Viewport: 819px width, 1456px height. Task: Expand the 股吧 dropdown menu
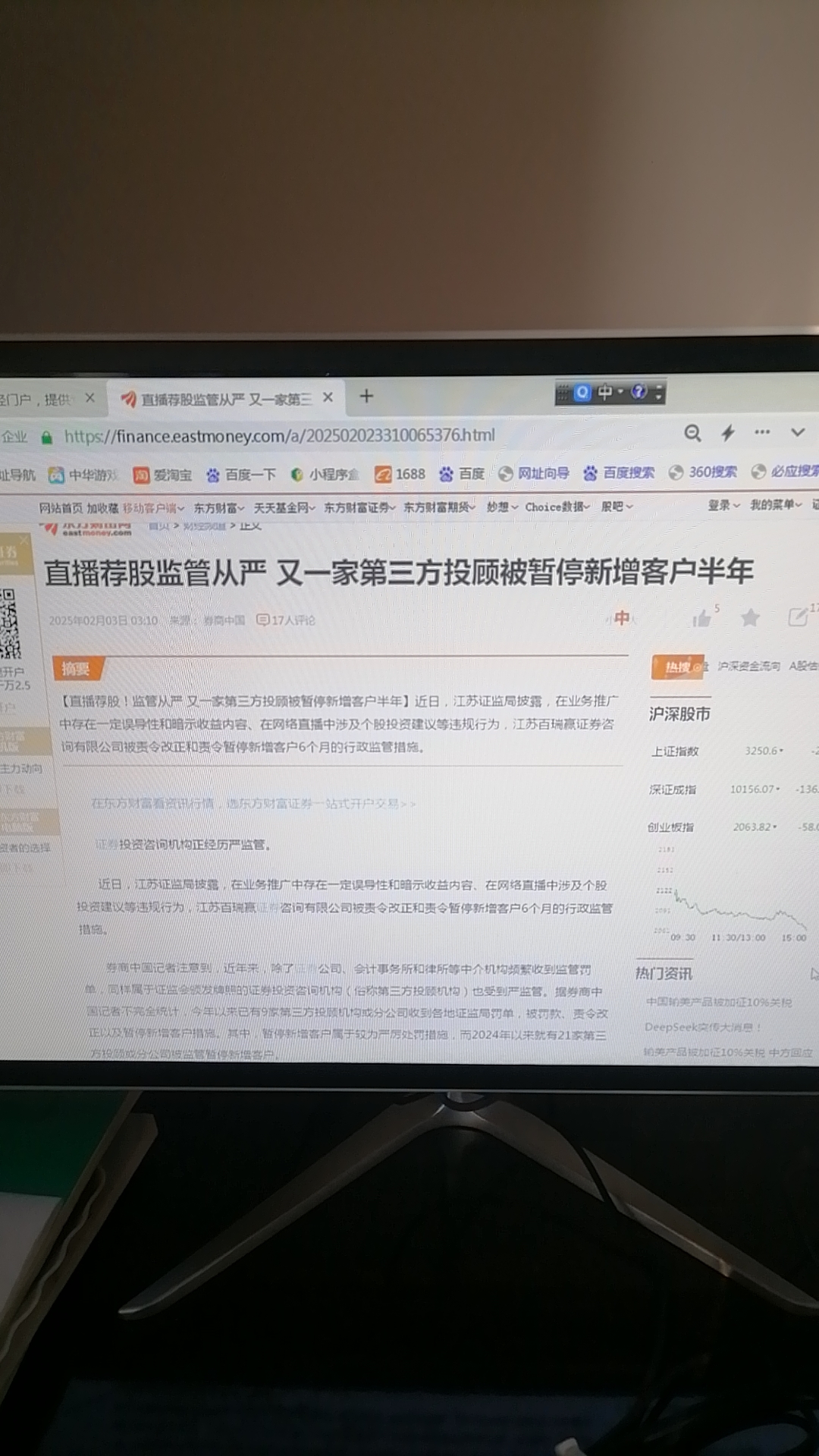[617, 506]
